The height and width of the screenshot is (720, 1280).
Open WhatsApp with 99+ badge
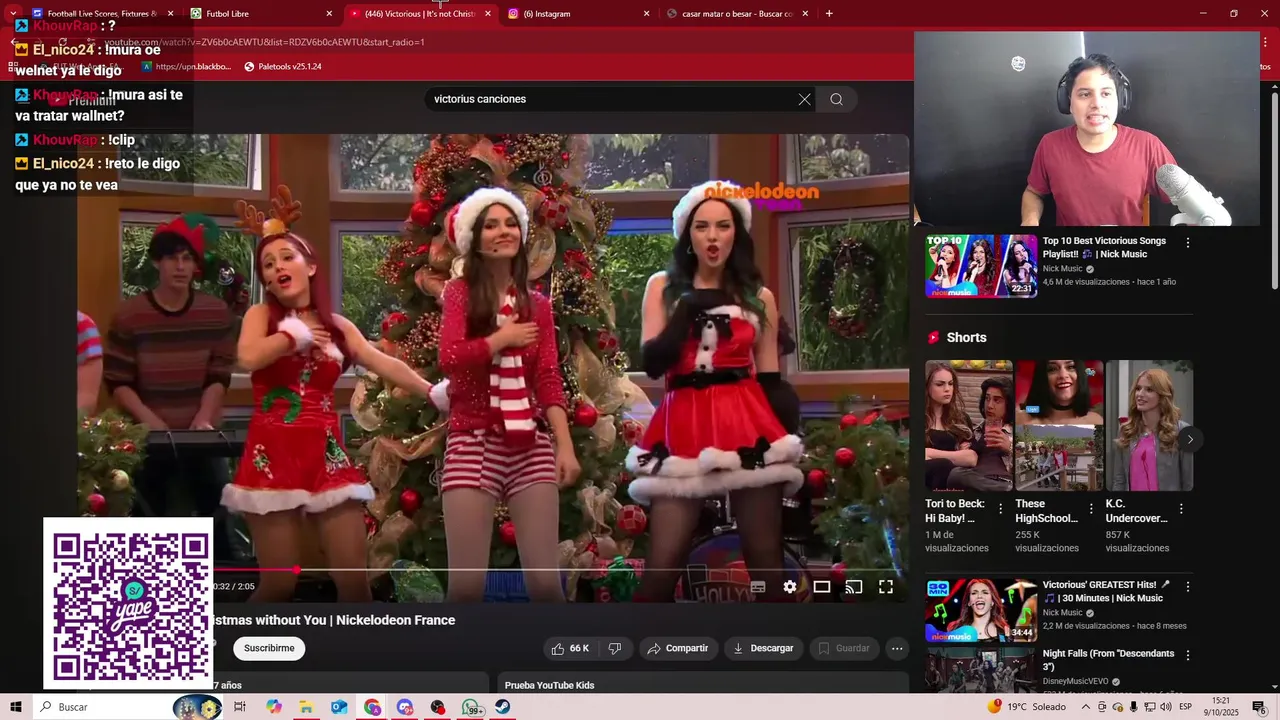(x=472, y=707)
